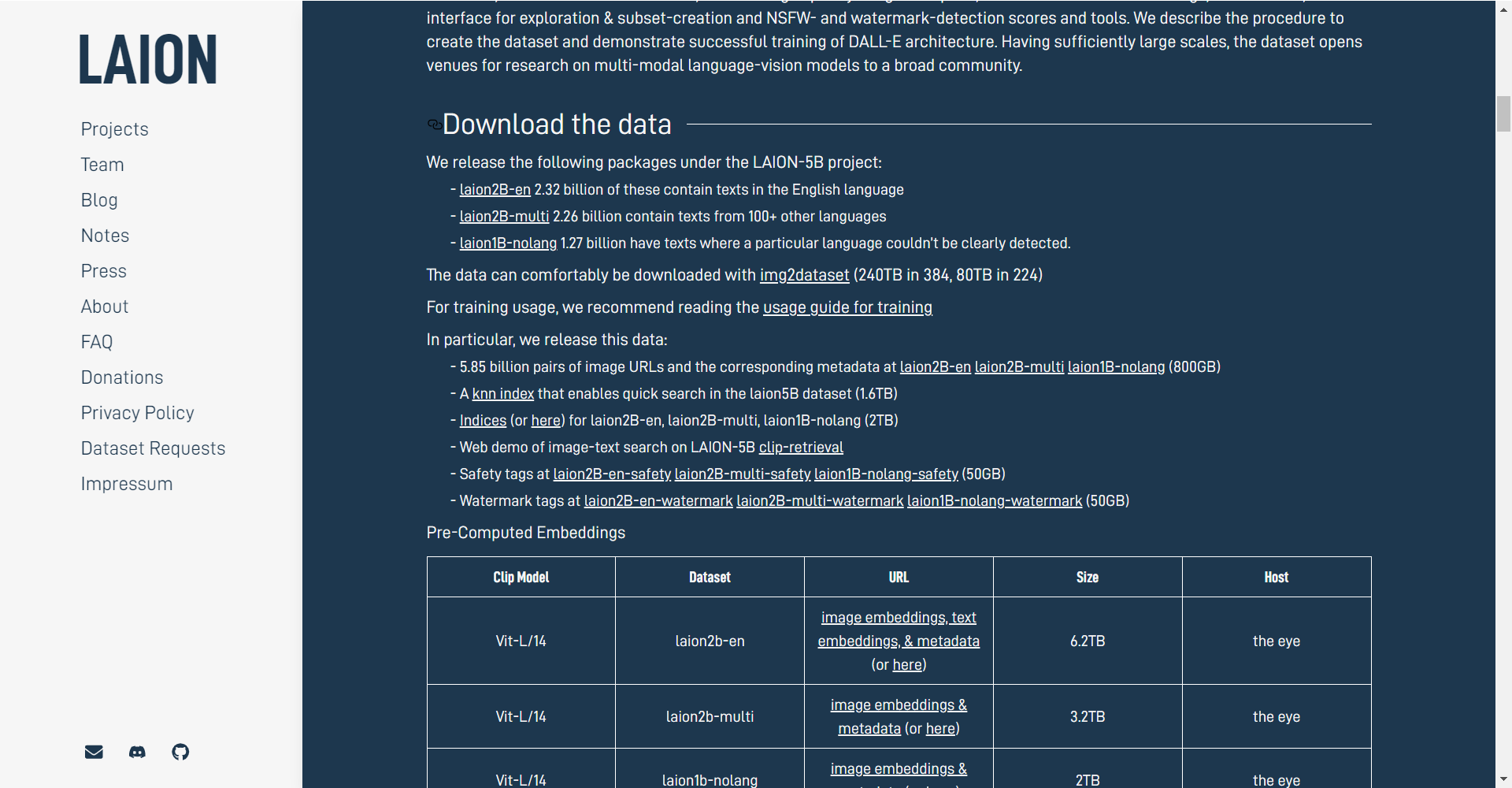Open laion1B-nolang link in 5.85 billion pairs line

point(1116,367)
